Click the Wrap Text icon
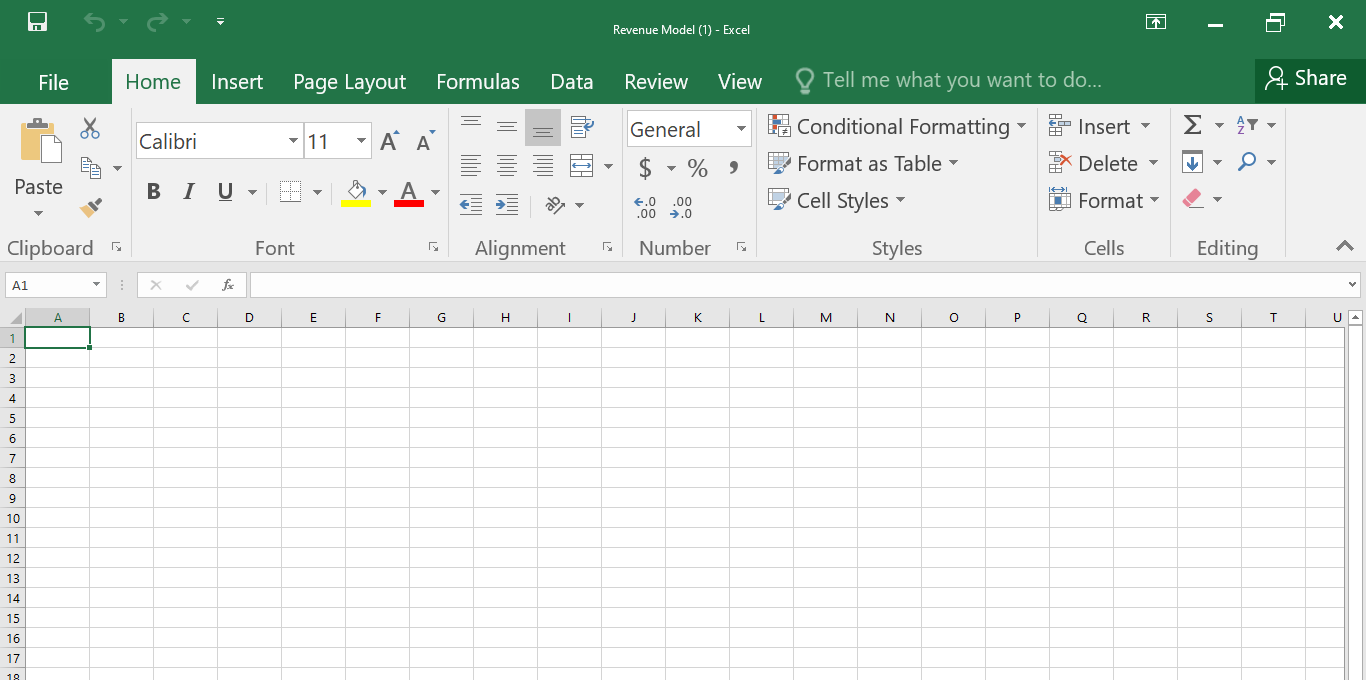This screenshot has width=1366, height=680. click(582, 127)
